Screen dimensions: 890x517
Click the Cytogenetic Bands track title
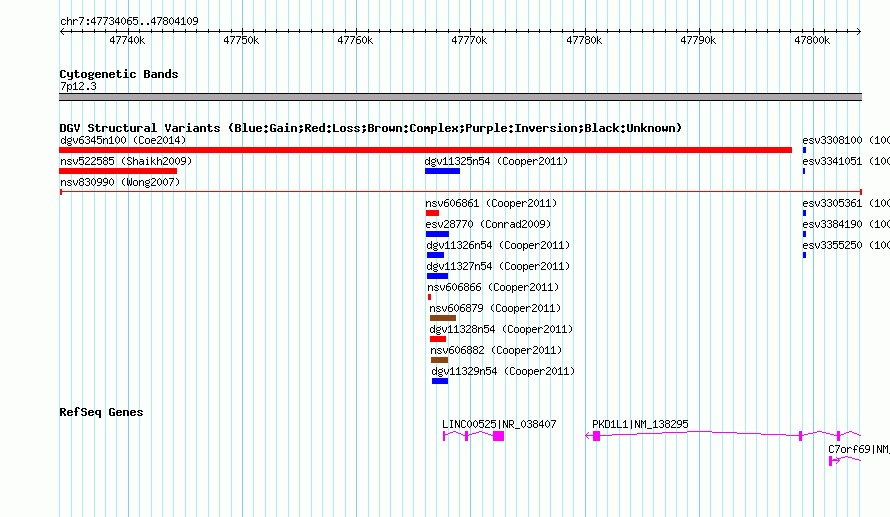(119, 74)
